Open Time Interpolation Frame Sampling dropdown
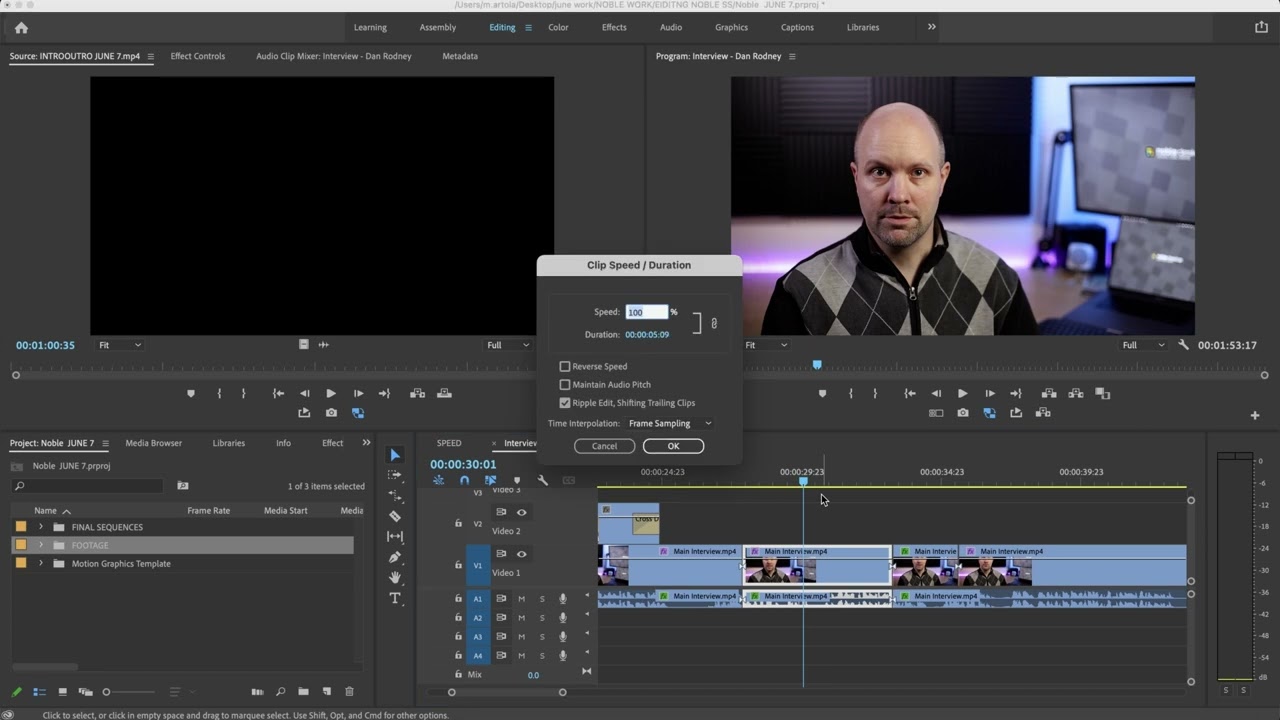This screenshot has width=1280, height=720. [x=670, y=423]
